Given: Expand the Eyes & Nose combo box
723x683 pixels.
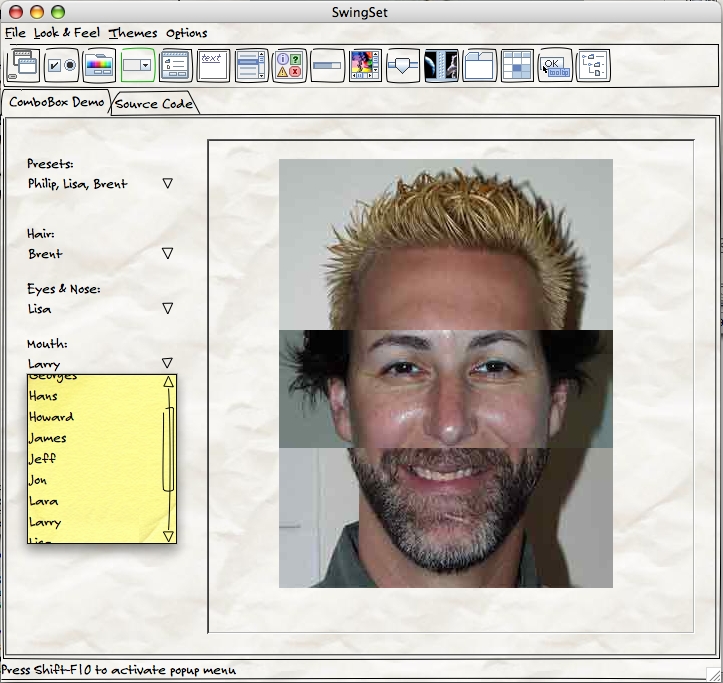Looking at the screenshot, I should coord(167,309).
